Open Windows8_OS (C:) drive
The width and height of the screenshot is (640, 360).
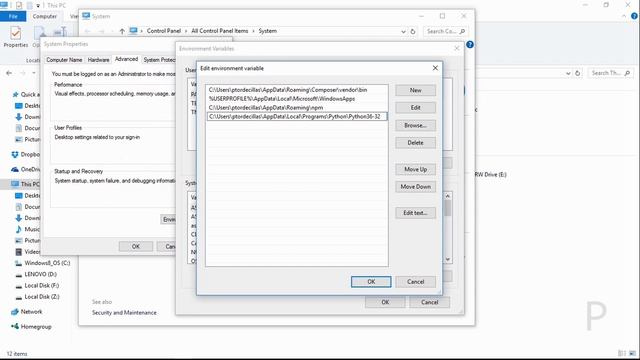pyautogui.click(x=43, y=263)
